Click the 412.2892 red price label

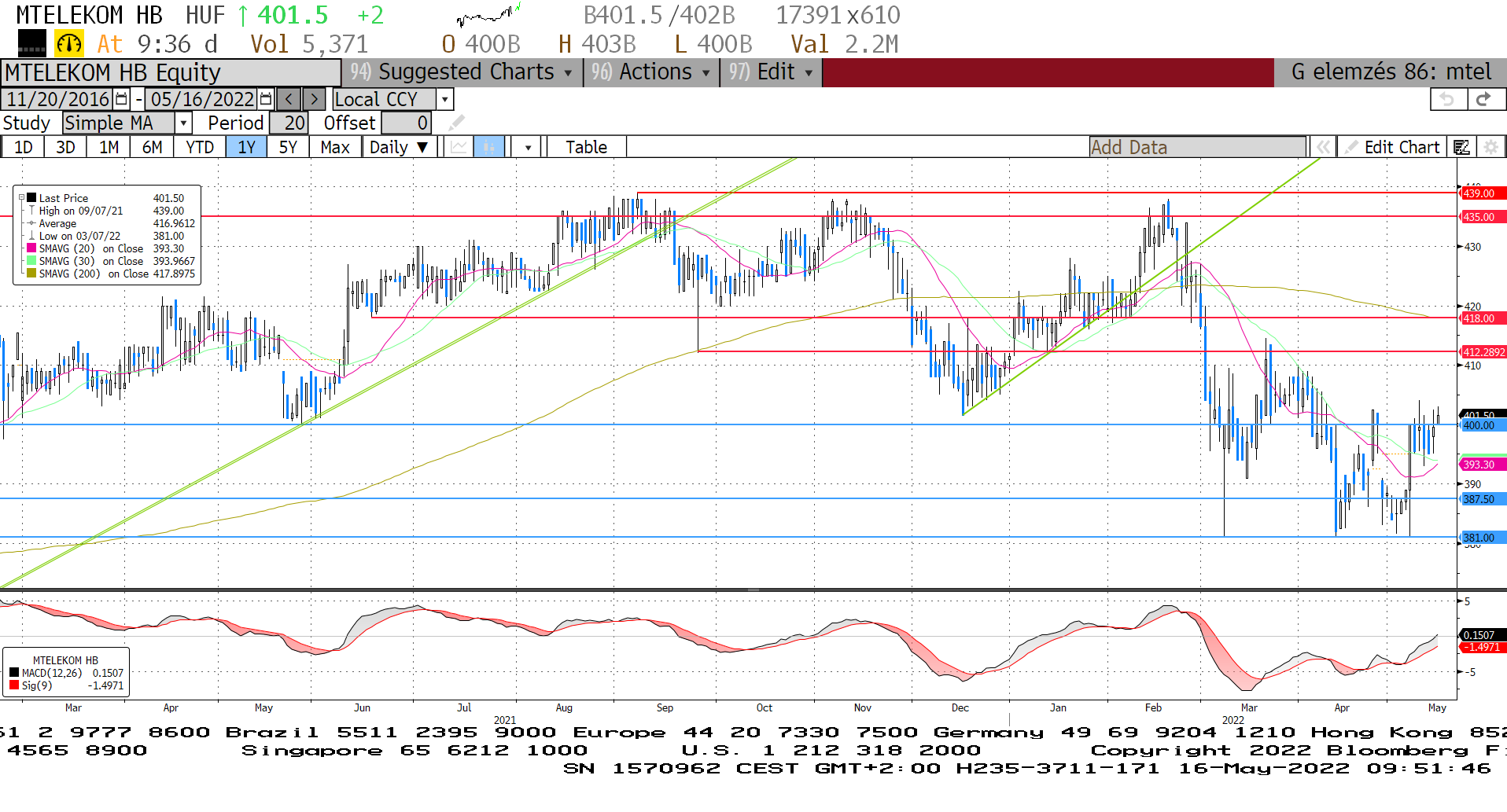1483,352
